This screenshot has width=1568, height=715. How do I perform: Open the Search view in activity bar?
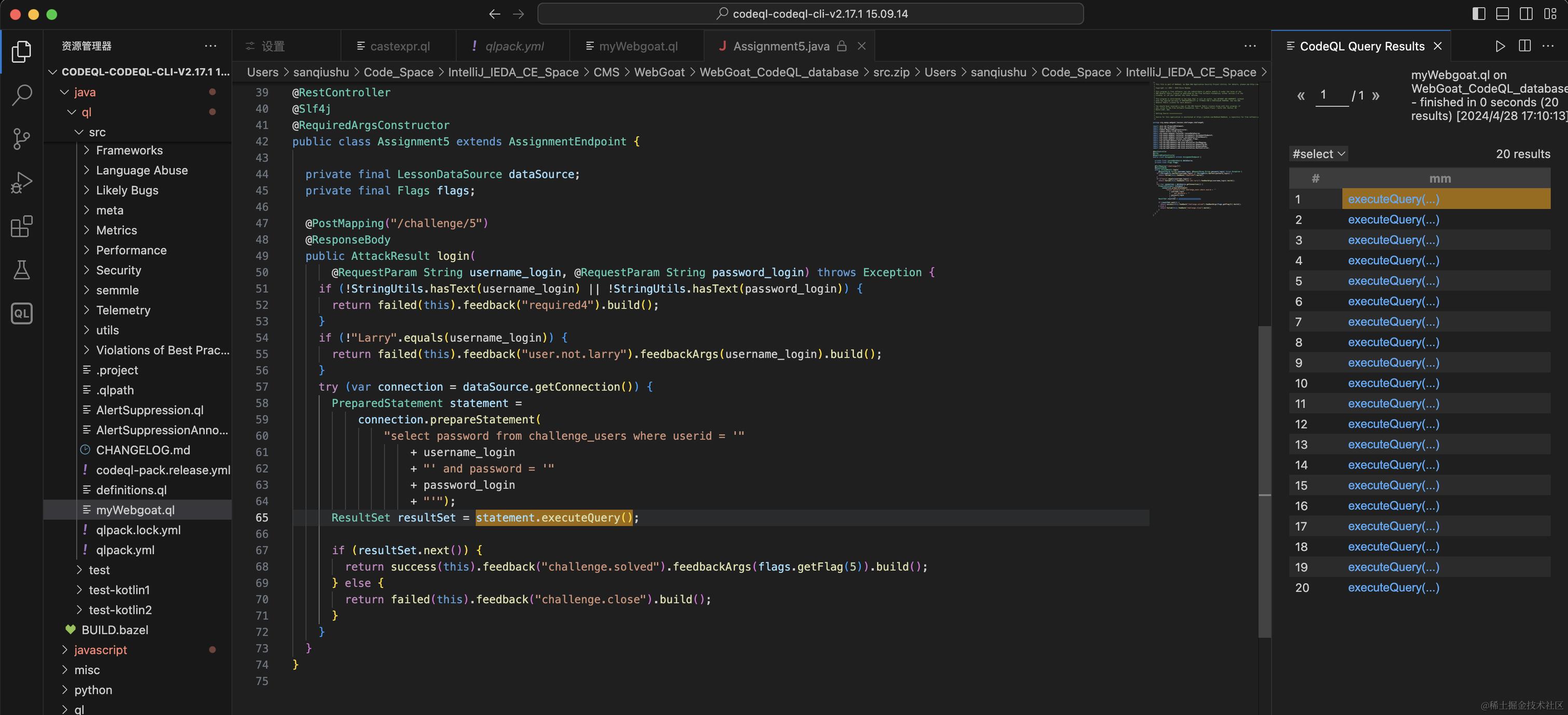[x=22, y=95]
